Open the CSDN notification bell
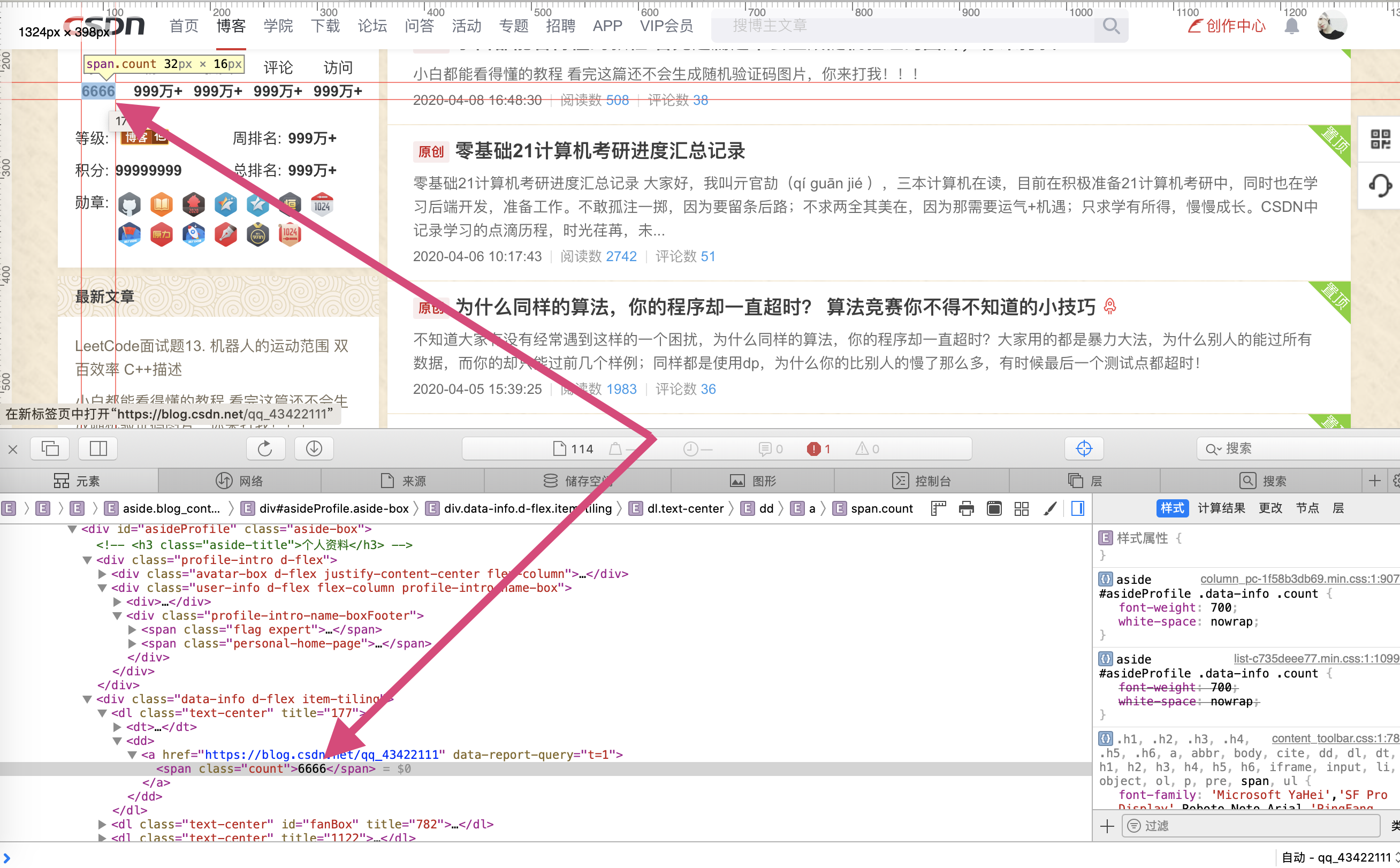The width and height of the screenshot is (1400, 868). point(1291,26)
